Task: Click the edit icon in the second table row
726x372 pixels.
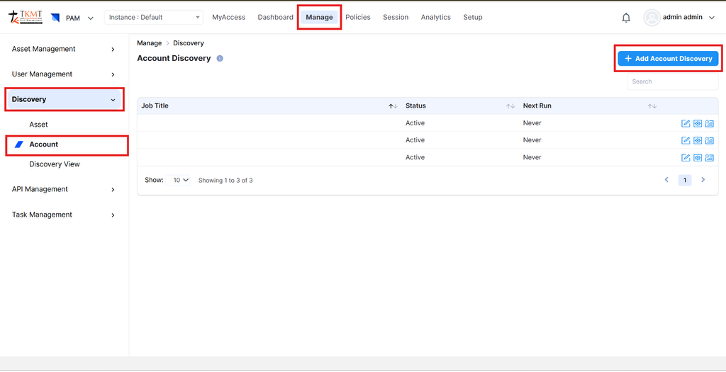Action: [x=686, y=140]
